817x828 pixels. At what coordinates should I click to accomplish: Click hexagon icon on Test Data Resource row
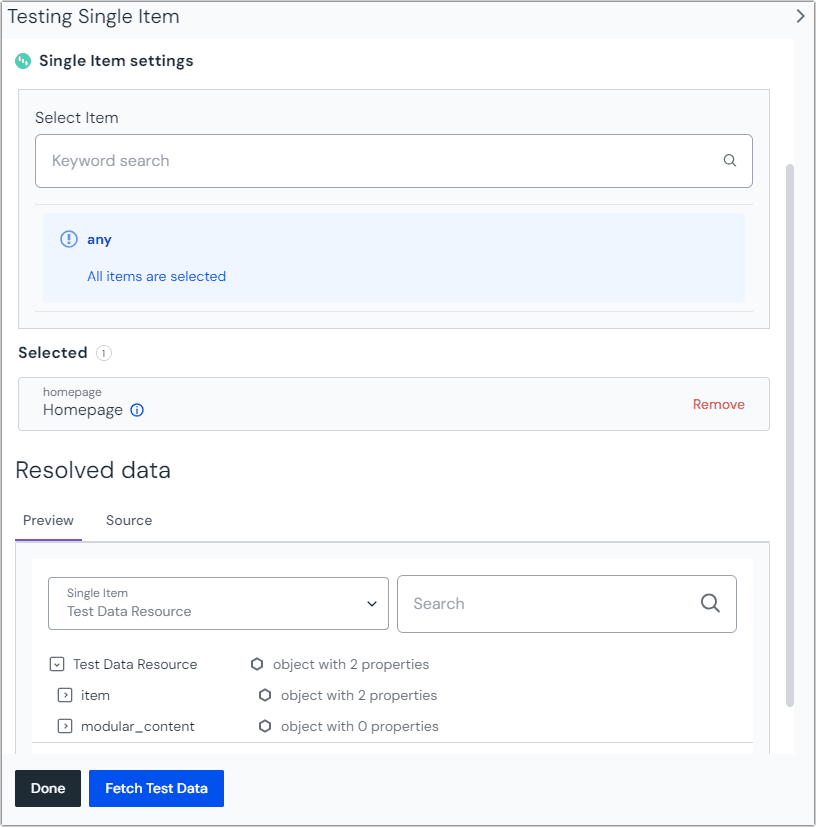pyautogui.click(x=257, y=664)
